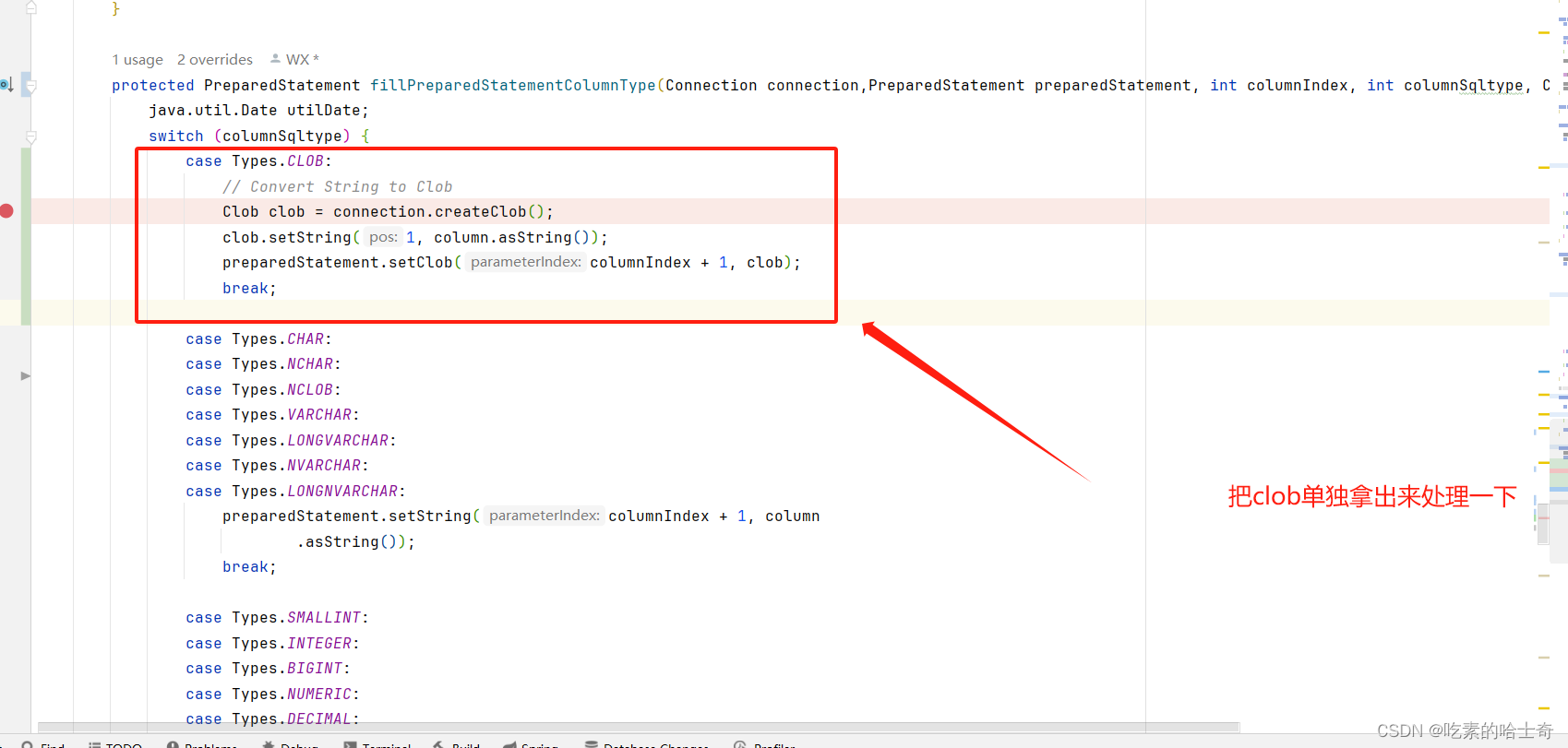Click 'preparedStatement.setClob' method call
The height and width of the screenshot is (748, 1568).
click(338, 263)
